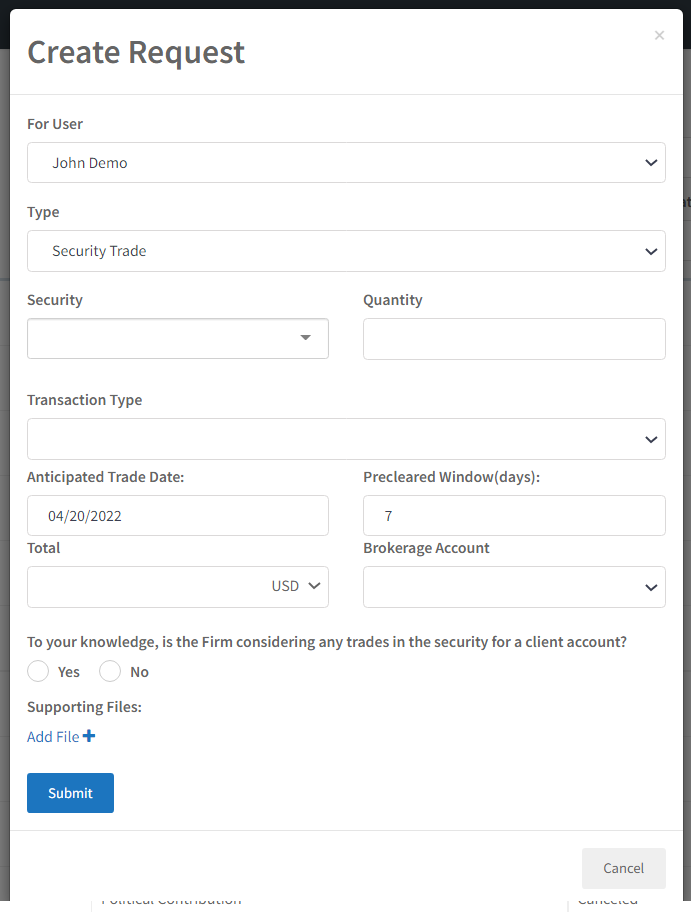Select the No radio button
This screenshot has height=912, width=691.
pos(110,671)
